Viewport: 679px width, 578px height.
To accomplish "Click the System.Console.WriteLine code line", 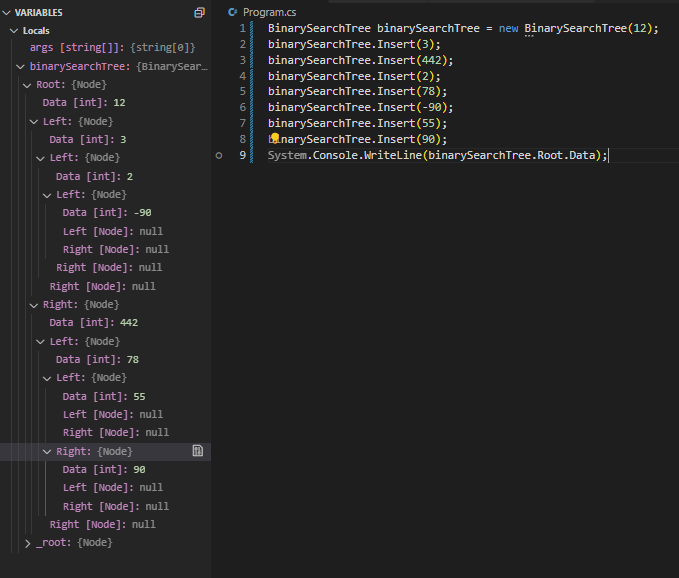I will [436, 155].
